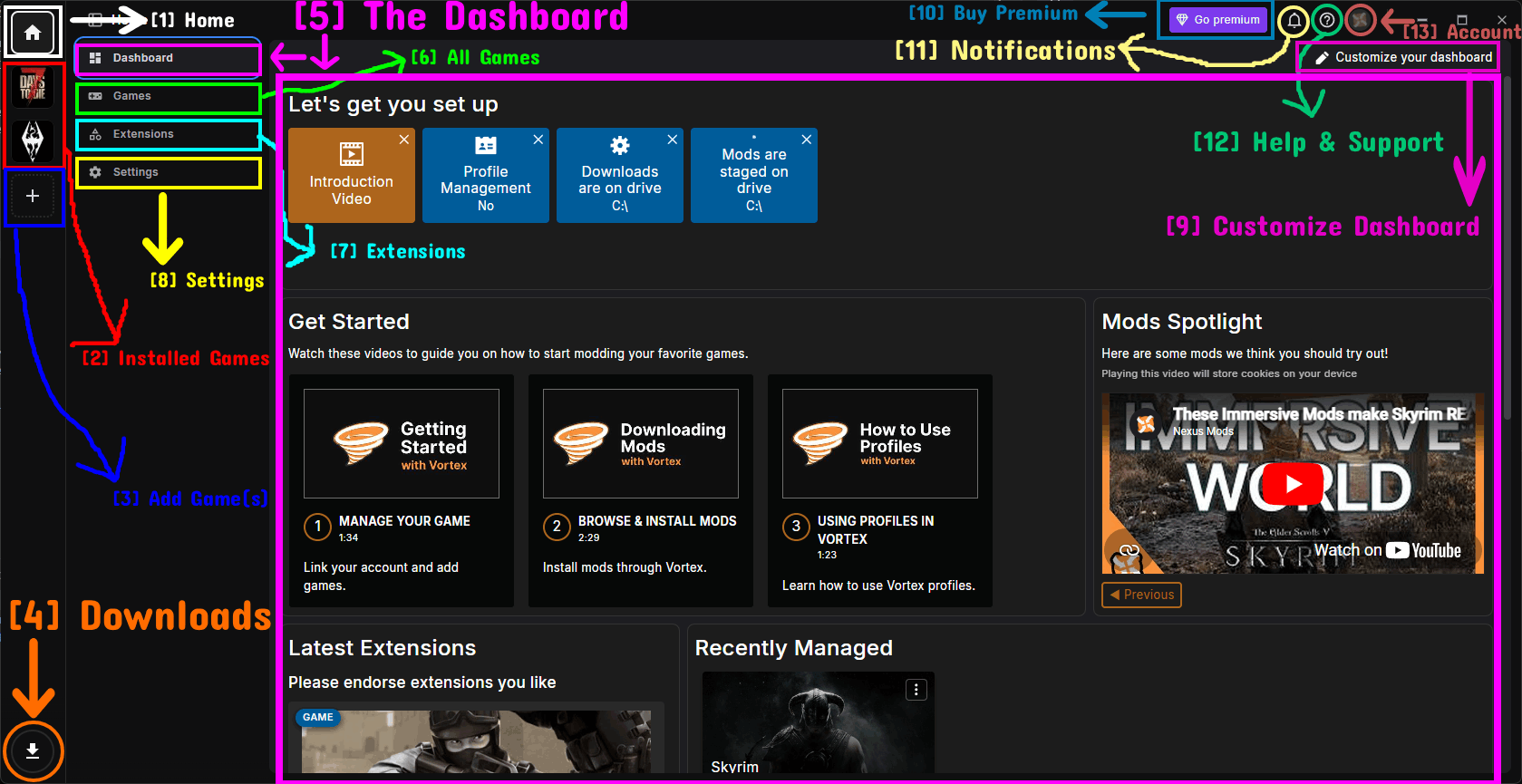The height and width of the screenshot is (784, 1522).
Task: Select the 7 Days to Die game icon
Action: [33, 88]
